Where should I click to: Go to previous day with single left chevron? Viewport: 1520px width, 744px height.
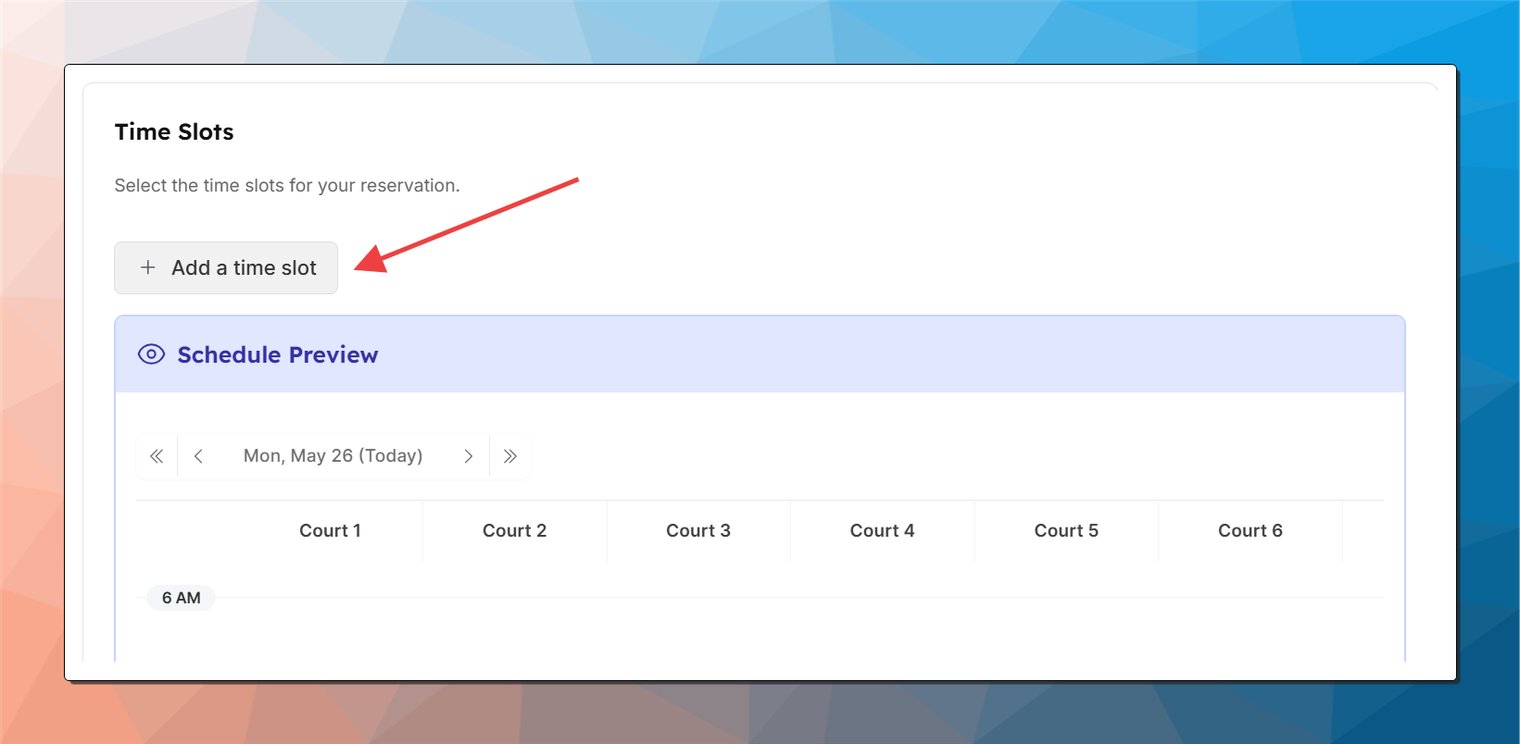199,456
